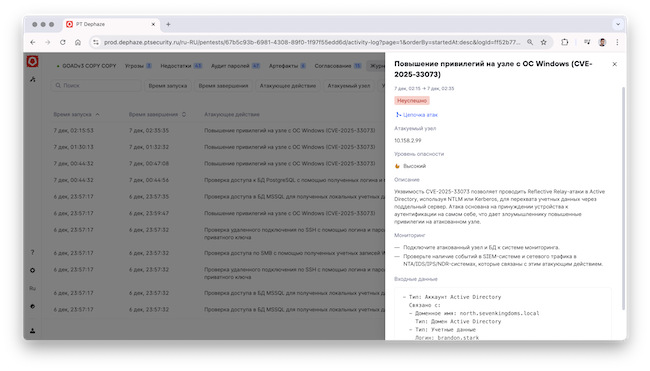Select the GOADv3 COPY COPY pentest name
650x371 pixels.
click(89, 66)
